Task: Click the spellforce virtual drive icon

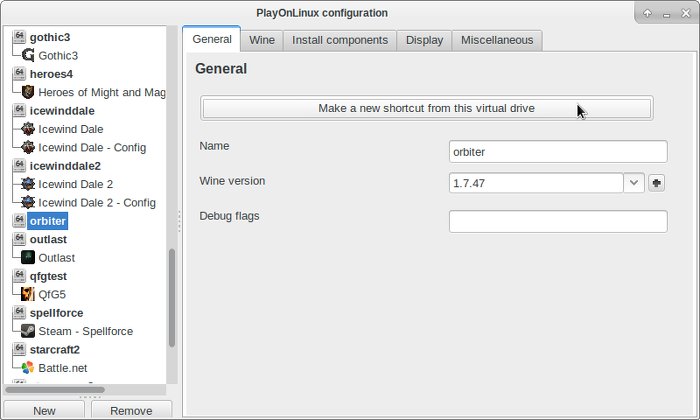Action: pos(19,312)
